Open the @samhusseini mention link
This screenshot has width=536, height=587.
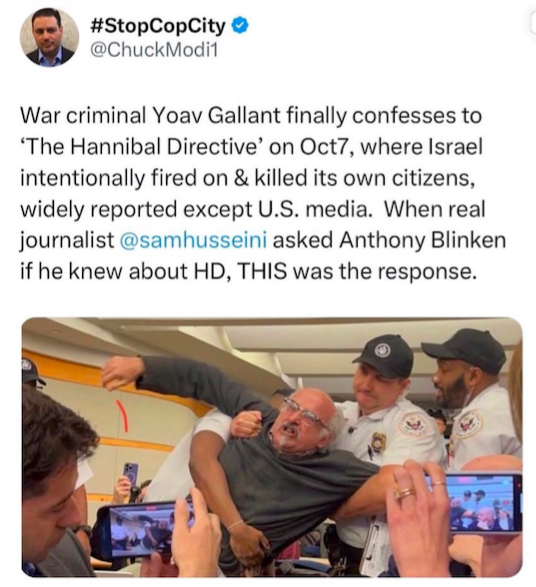194,240
